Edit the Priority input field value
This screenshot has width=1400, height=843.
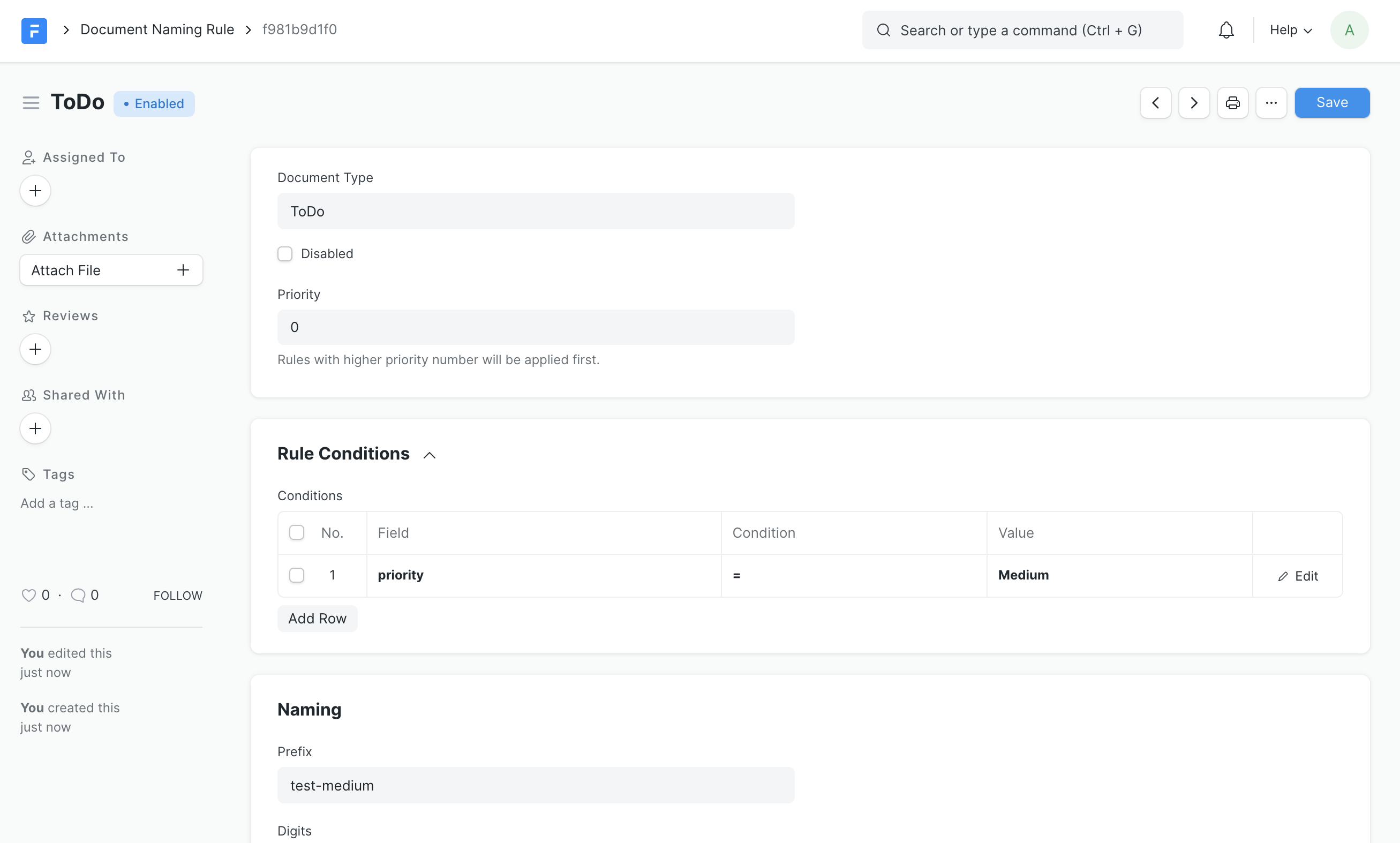pos(536,326)
